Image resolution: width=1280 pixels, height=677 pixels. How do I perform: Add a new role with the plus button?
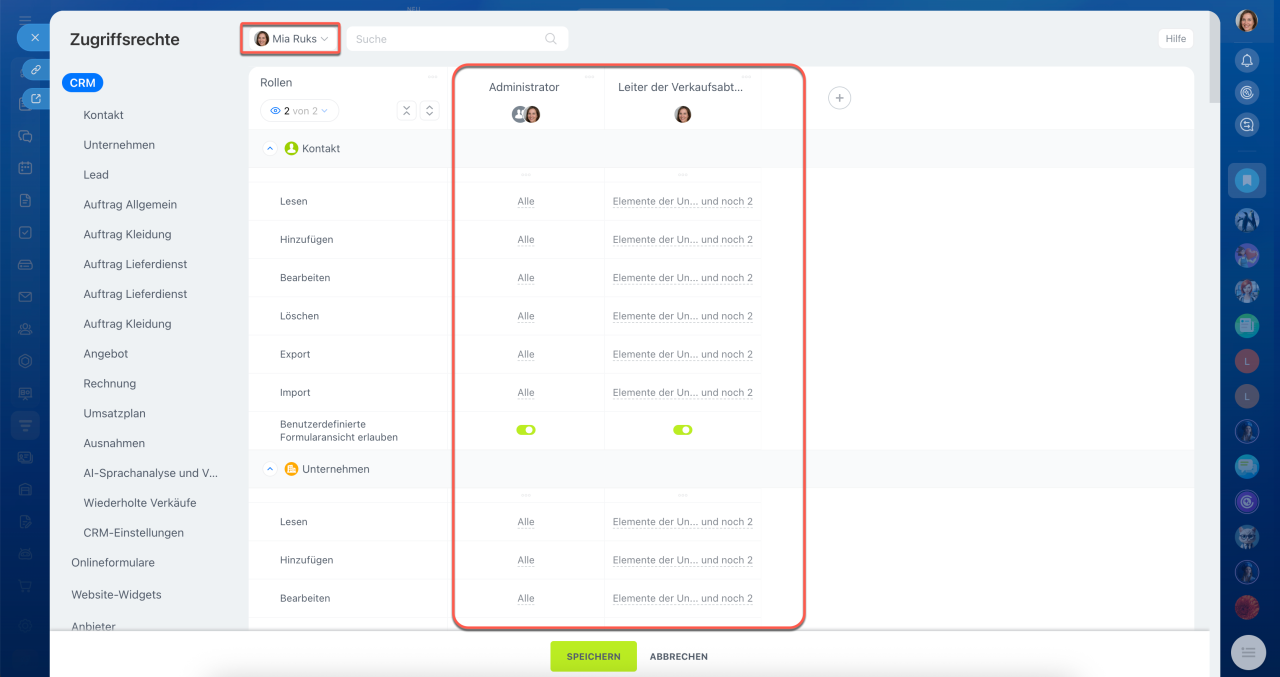(x=840, y=98)
